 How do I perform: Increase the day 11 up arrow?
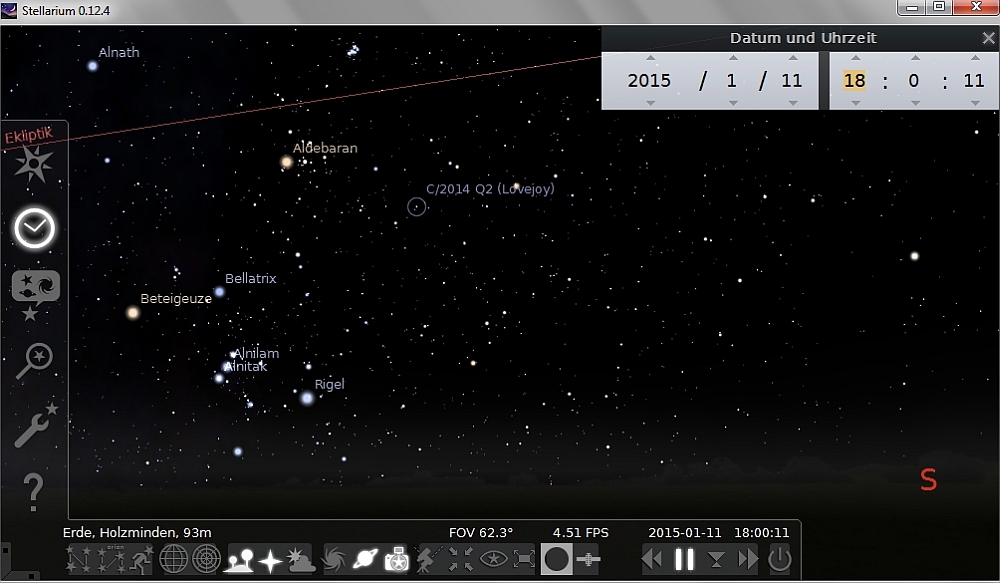pyautogui.click(x=793, y=58)
